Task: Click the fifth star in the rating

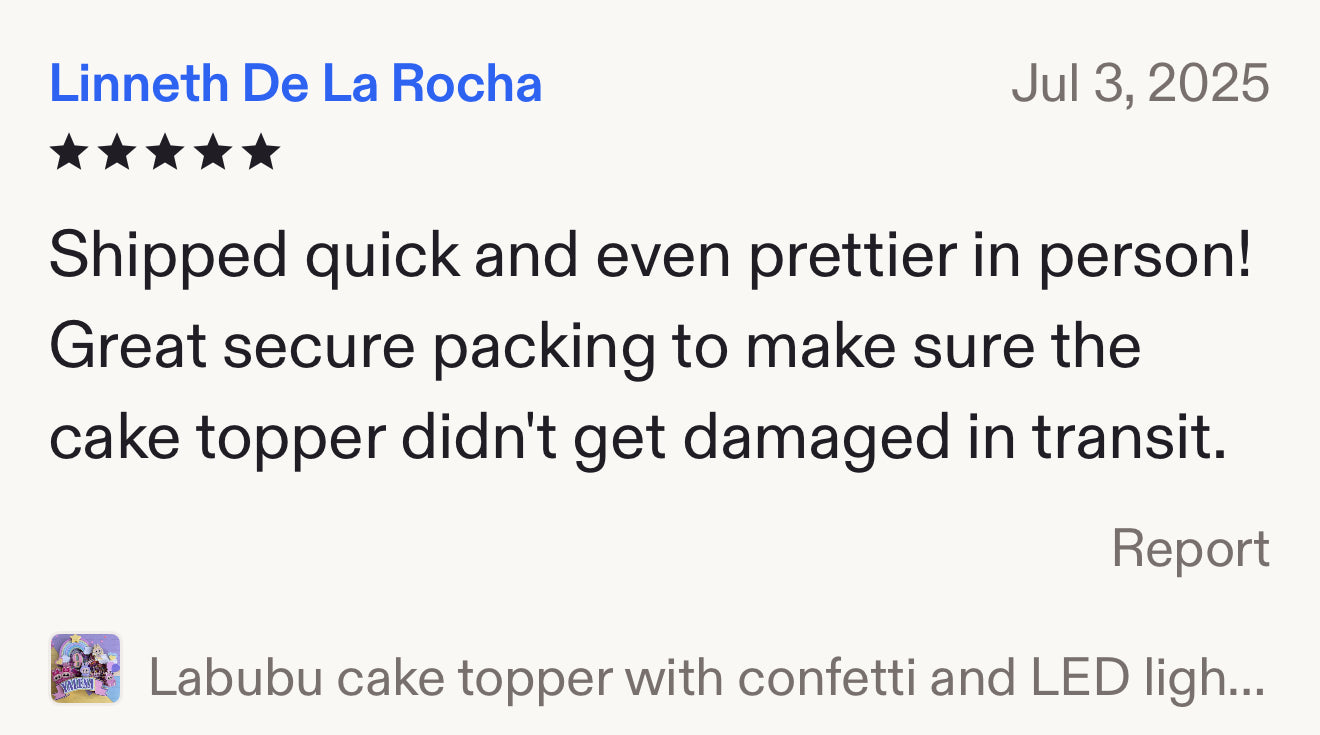Action: 261,153
